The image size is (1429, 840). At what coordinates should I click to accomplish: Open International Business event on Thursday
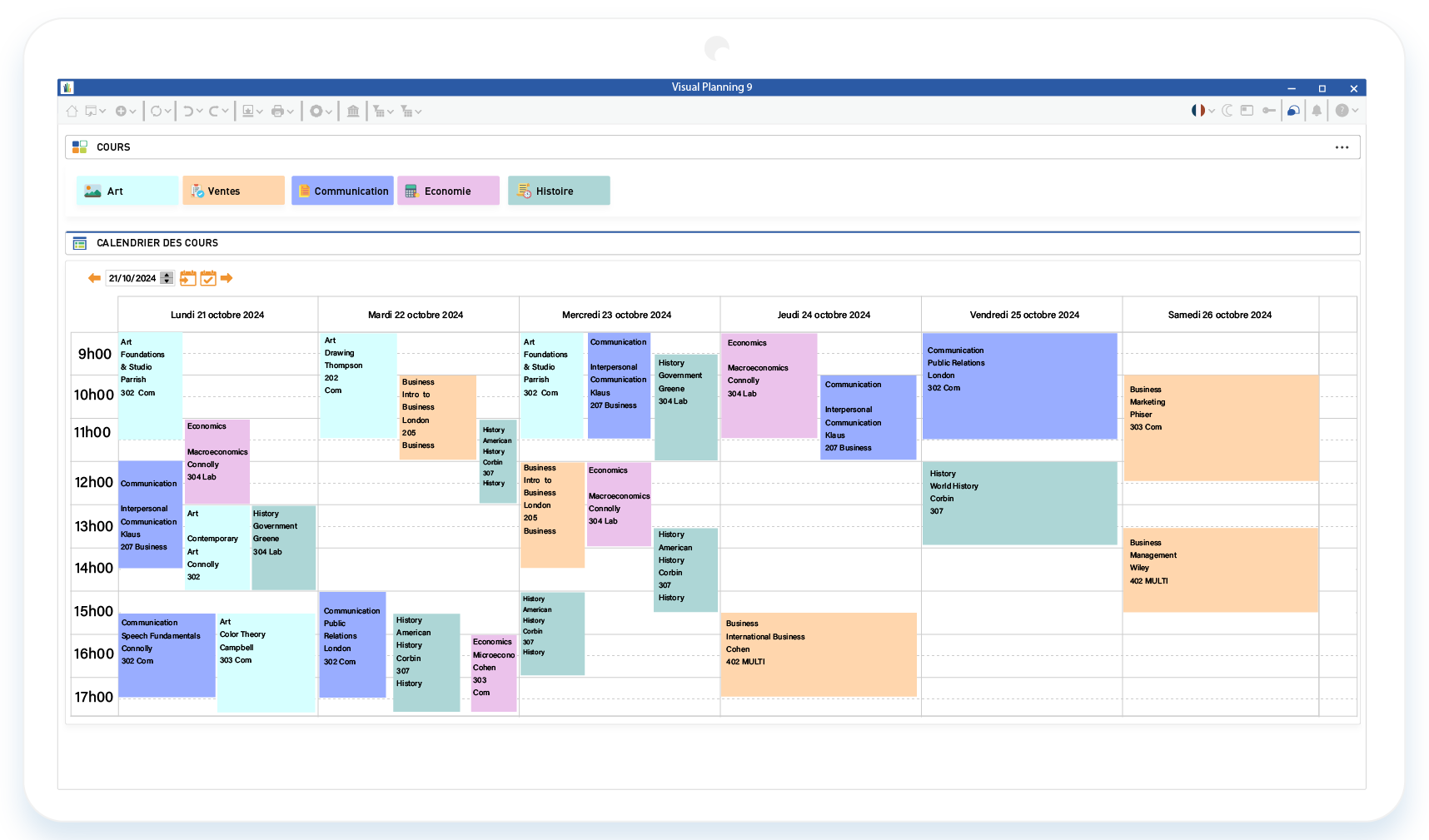pyautogui.click(x=819, y=654)
